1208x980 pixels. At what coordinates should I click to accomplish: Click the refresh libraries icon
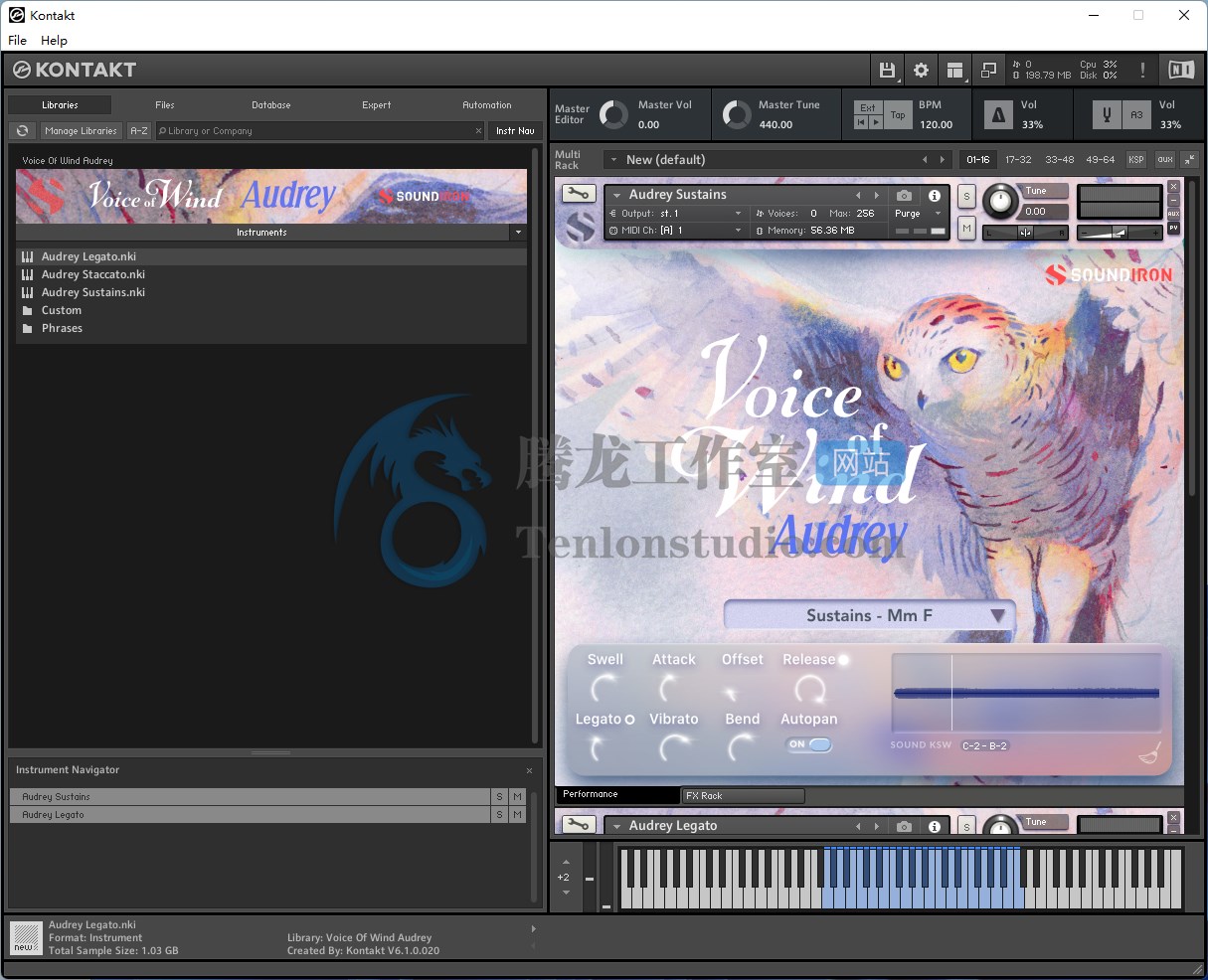22,130
